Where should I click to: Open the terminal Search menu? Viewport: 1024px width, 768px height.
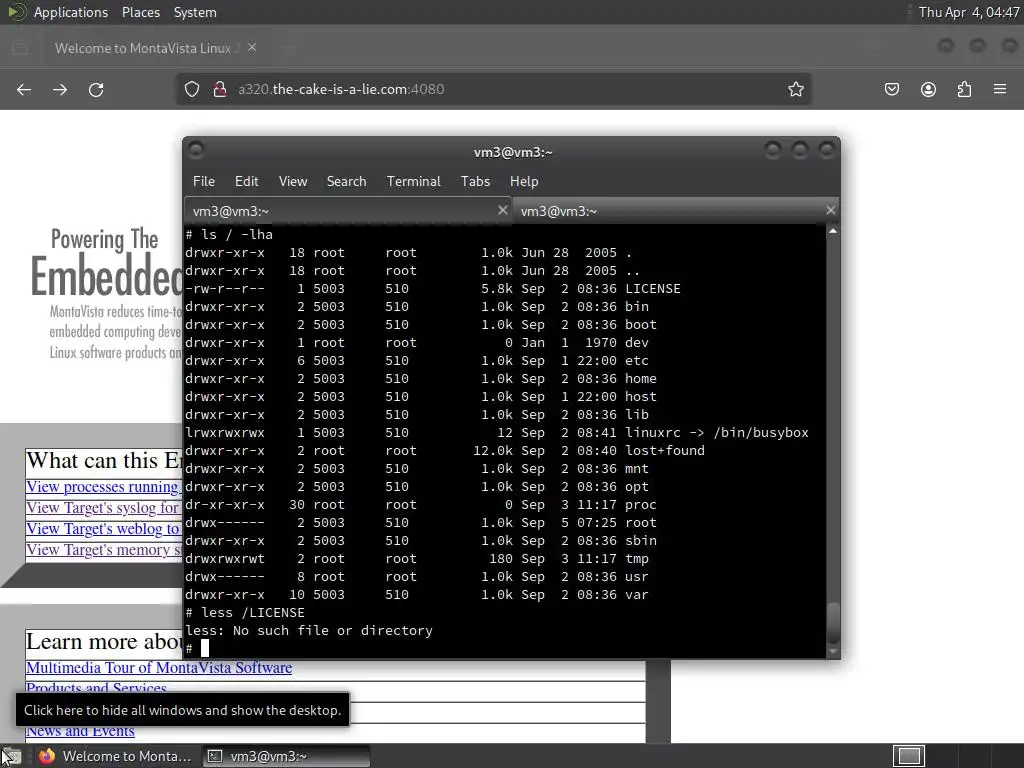(x=346, y=182)
